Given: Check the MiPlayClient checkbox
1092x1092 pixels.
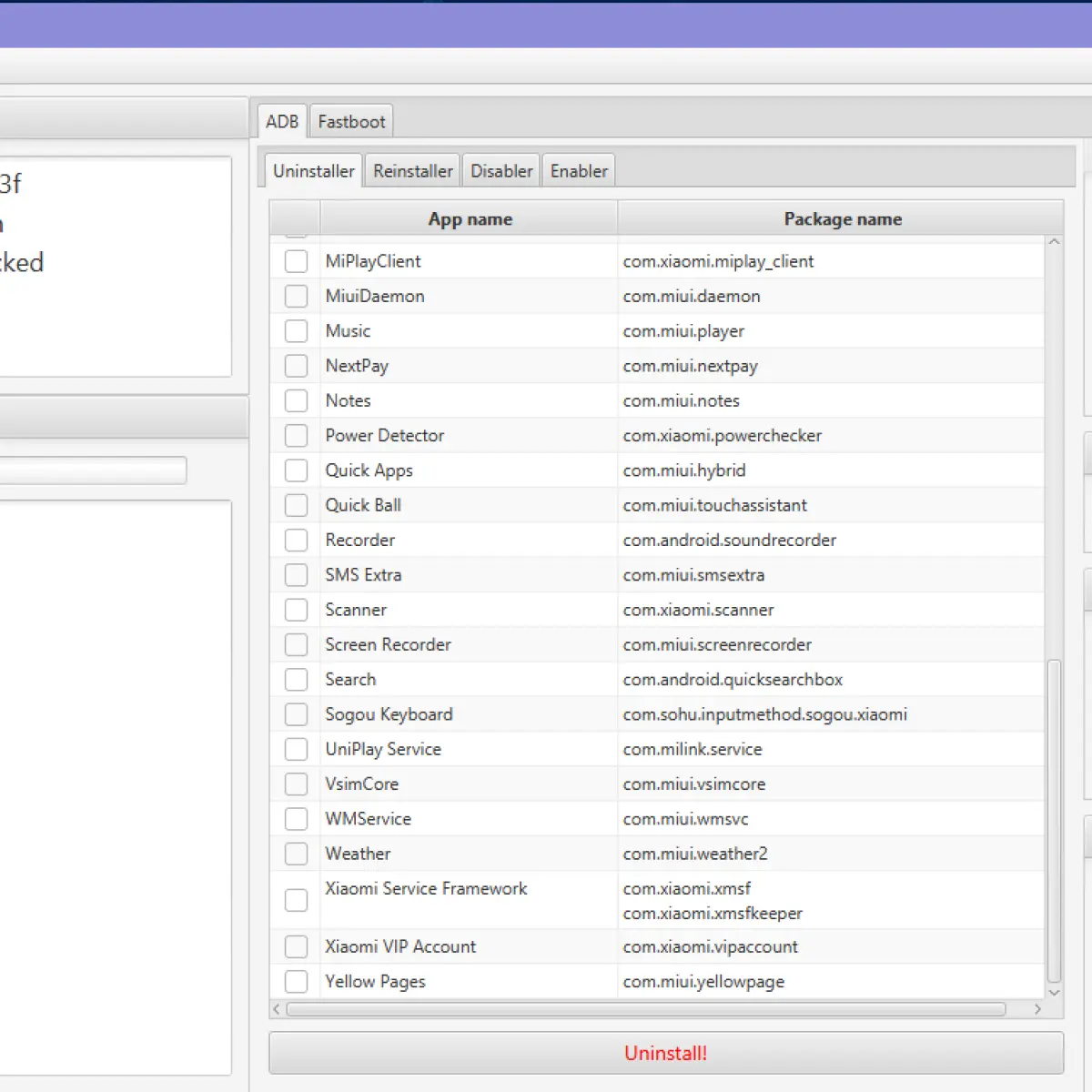Looking at the screenshot, I should coord(296,261).
